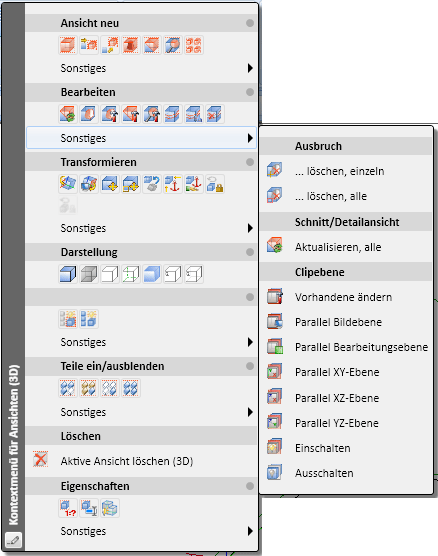Toggle the gray dot on Ansicht neu header
This screenshot has height=556, width=438.
(x=250, y=23)
